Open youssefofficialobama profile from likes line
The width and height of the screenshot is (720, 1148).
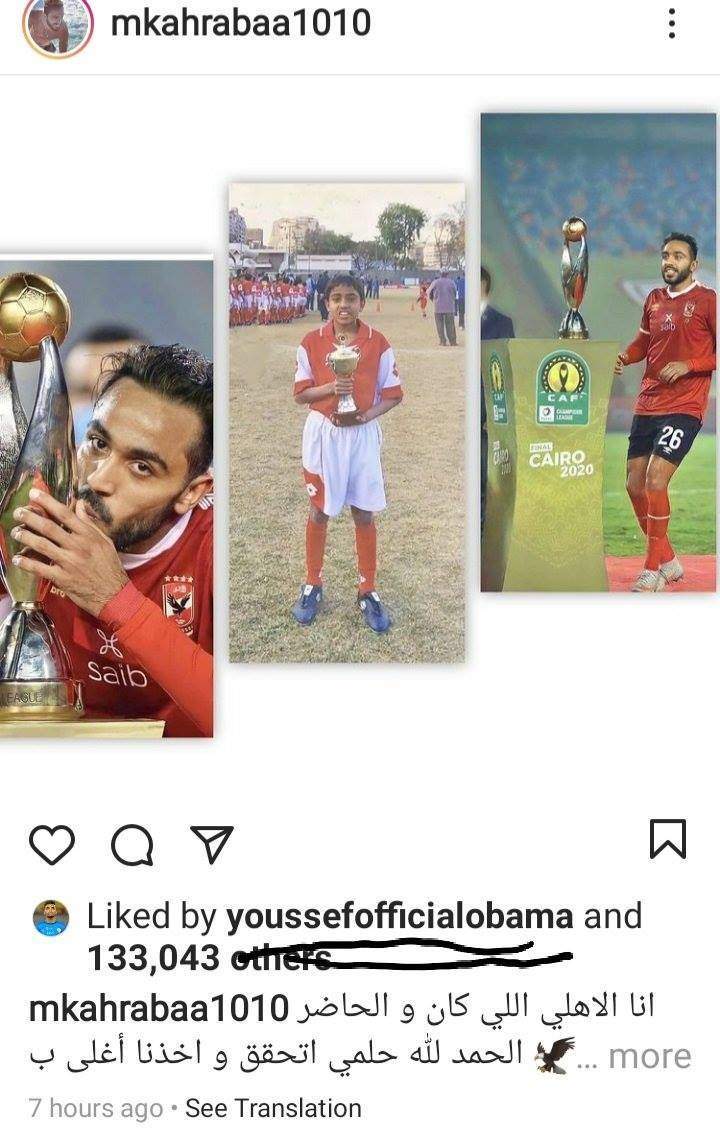pos(400,917)
